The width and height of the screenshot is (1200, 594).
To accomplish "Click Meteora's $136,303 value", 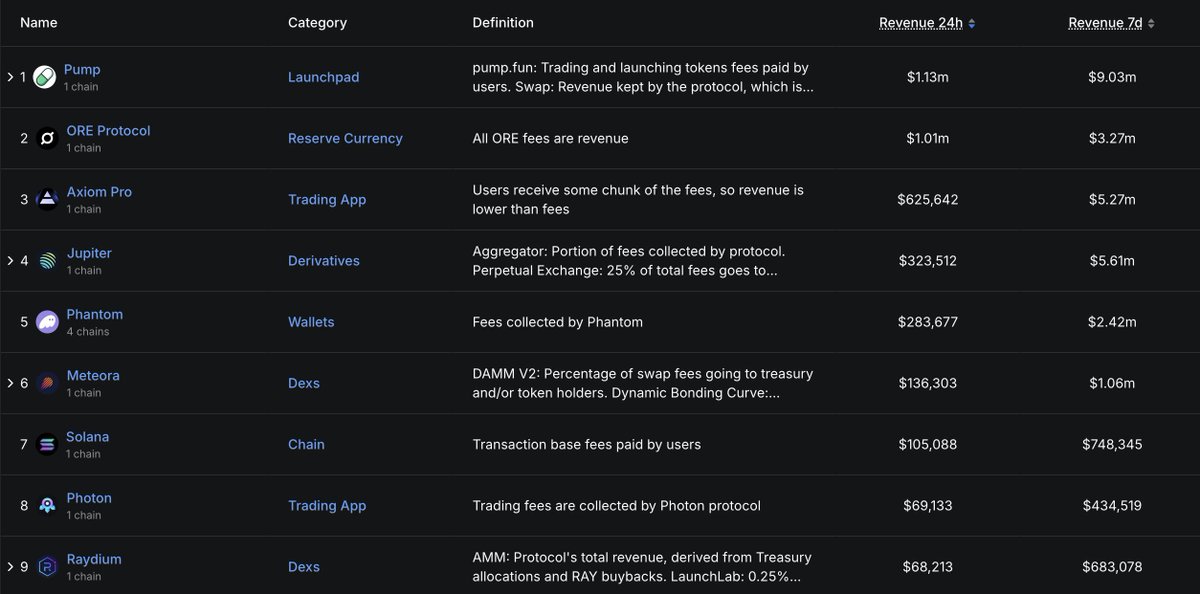I will [x=927, y=383].
